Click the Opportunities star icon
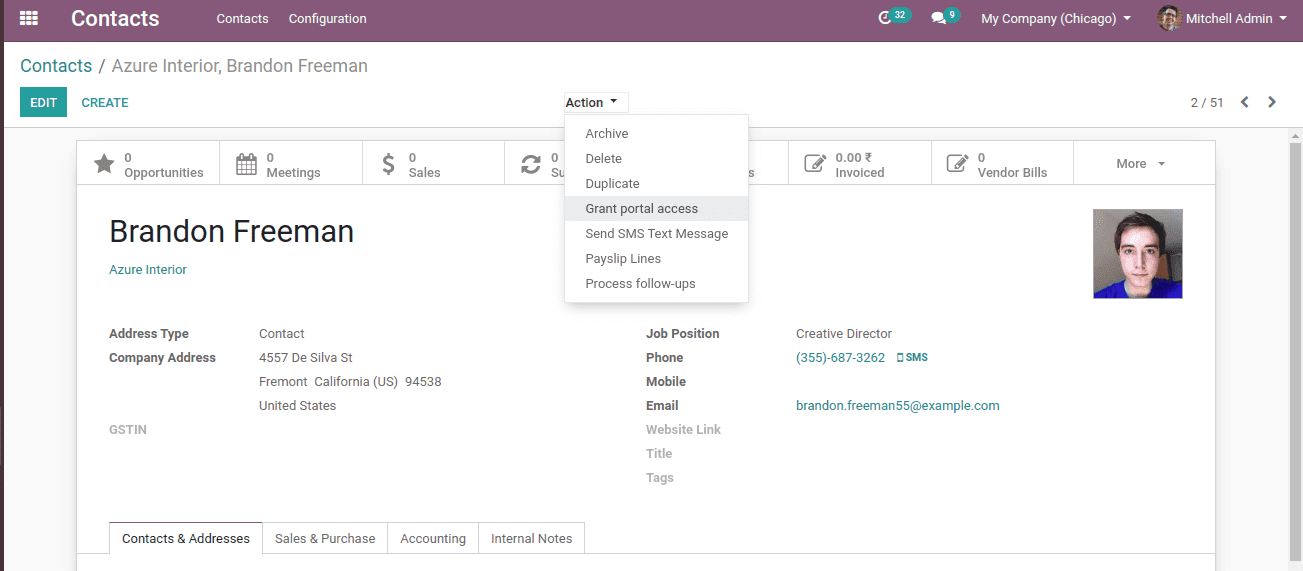This screenshot has height=571, width=1303. (104, 164)
